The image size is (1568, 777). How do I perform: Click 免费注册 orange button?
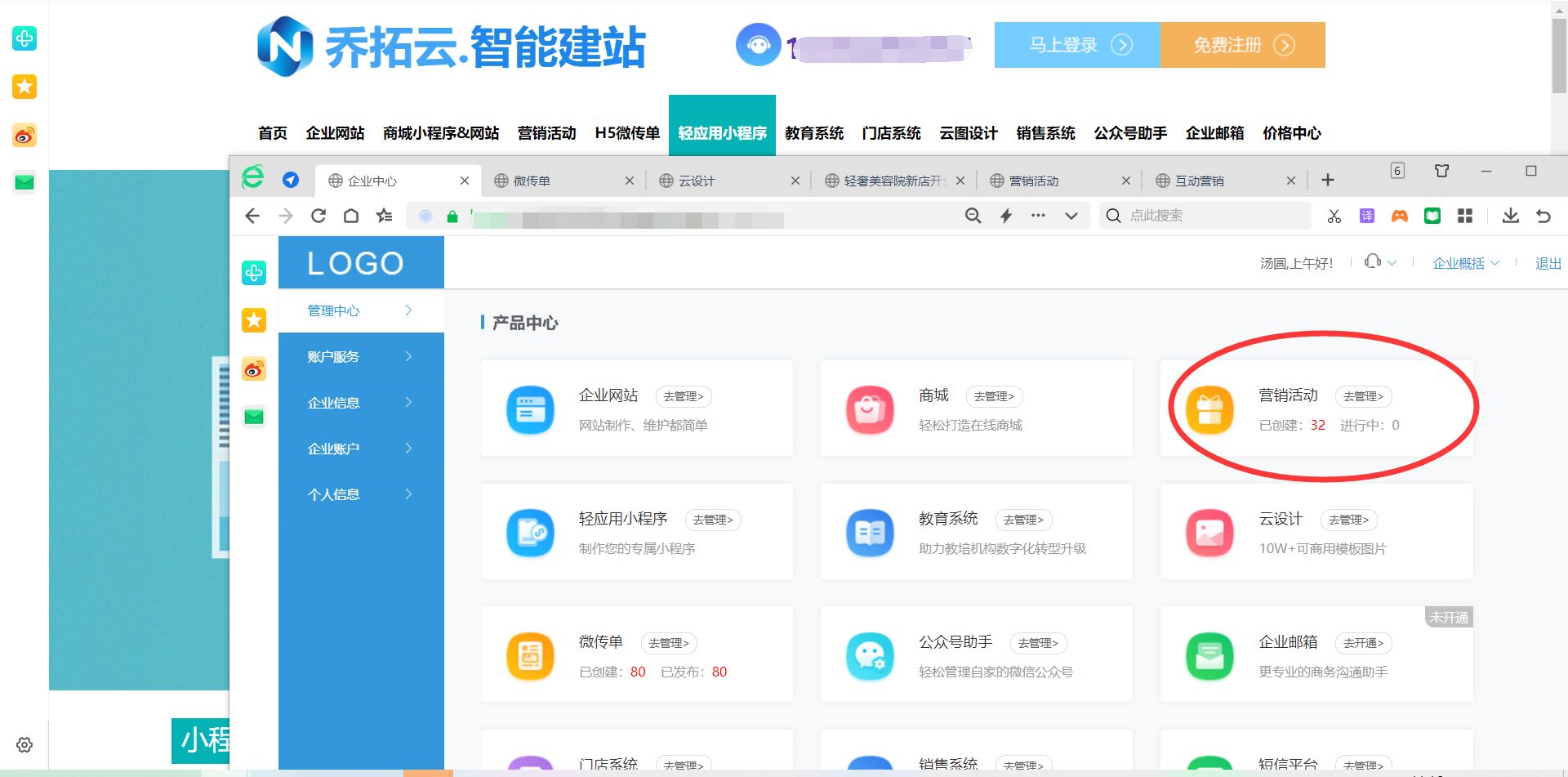1242,45
